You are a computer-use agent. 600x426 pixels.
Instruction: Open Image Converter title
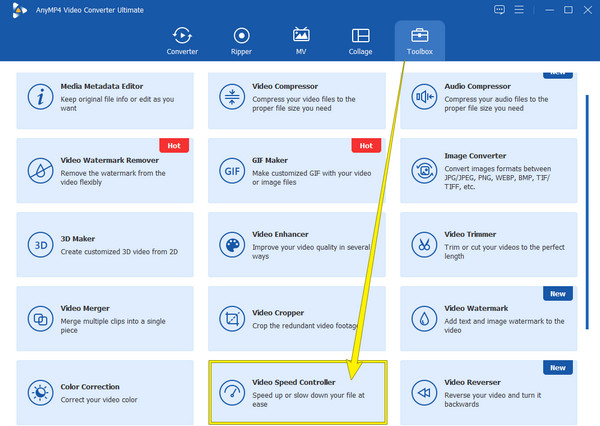click(475, 156)
